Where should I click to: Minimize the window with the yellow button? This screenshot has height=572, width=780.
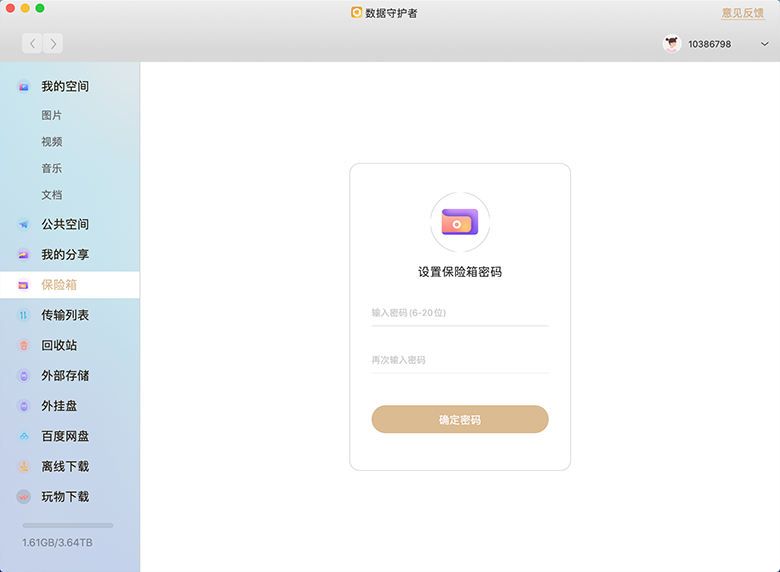pyautogui.click(x=25, y=8)
